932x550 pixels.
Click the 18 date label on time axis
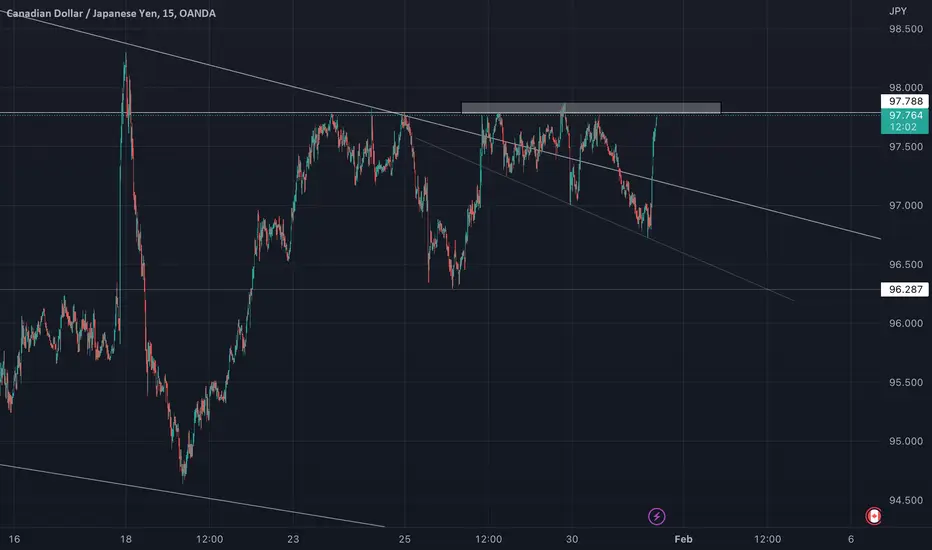coord(125,539)
